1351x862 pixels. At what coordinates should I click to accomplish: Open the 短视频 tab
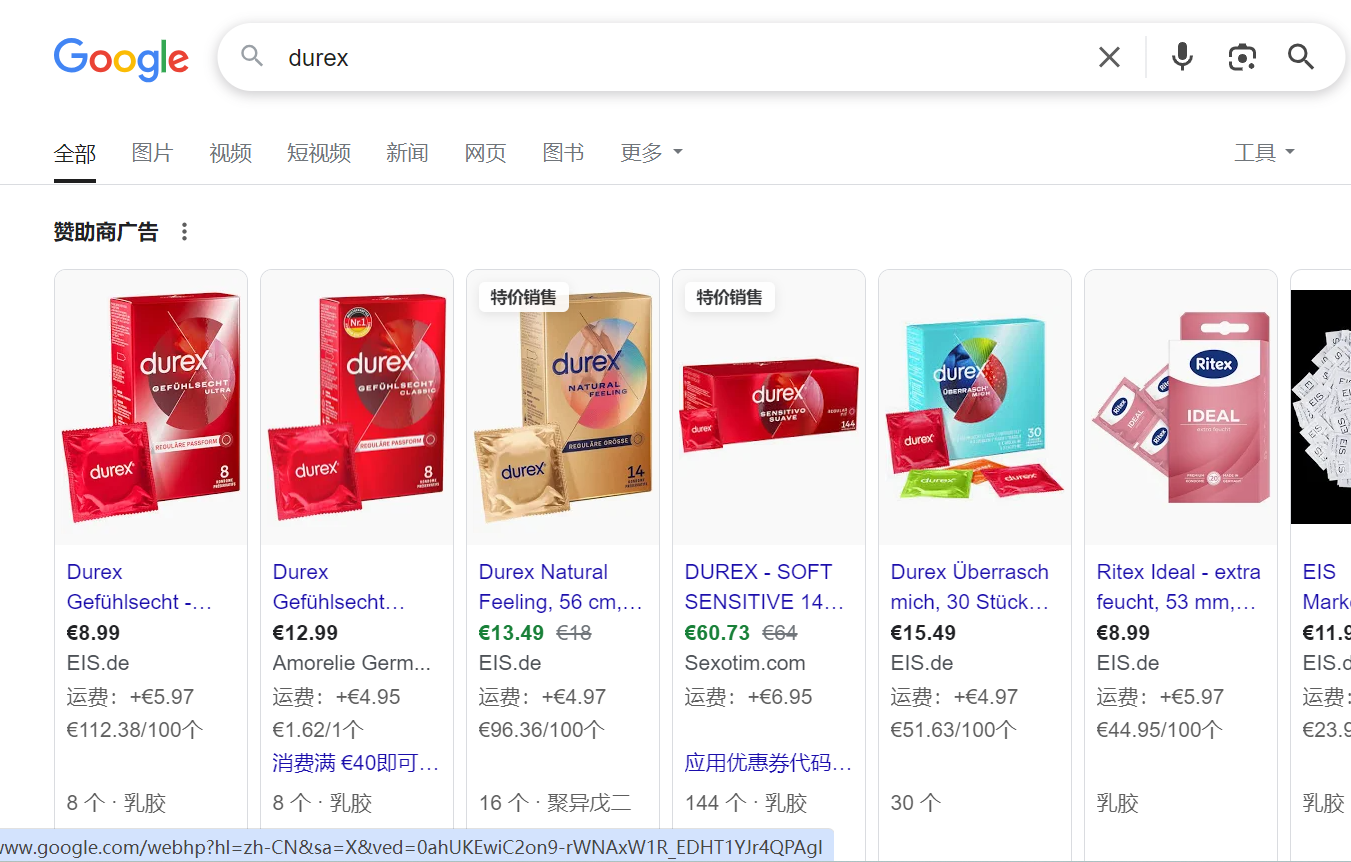pos(319,153)
